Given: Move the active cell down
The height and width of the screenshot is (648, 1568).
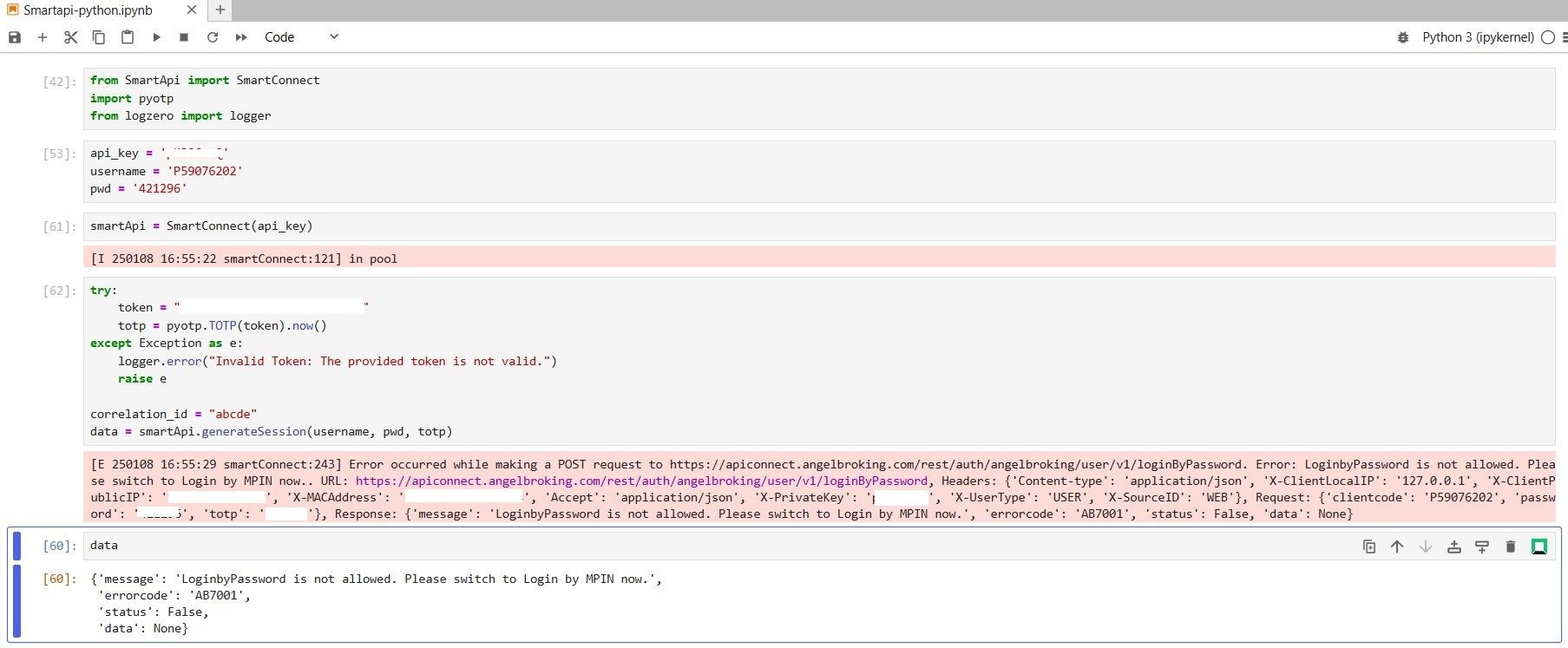Looking at the screenshot, I should pyautogui.click(x=1426, y=547).
